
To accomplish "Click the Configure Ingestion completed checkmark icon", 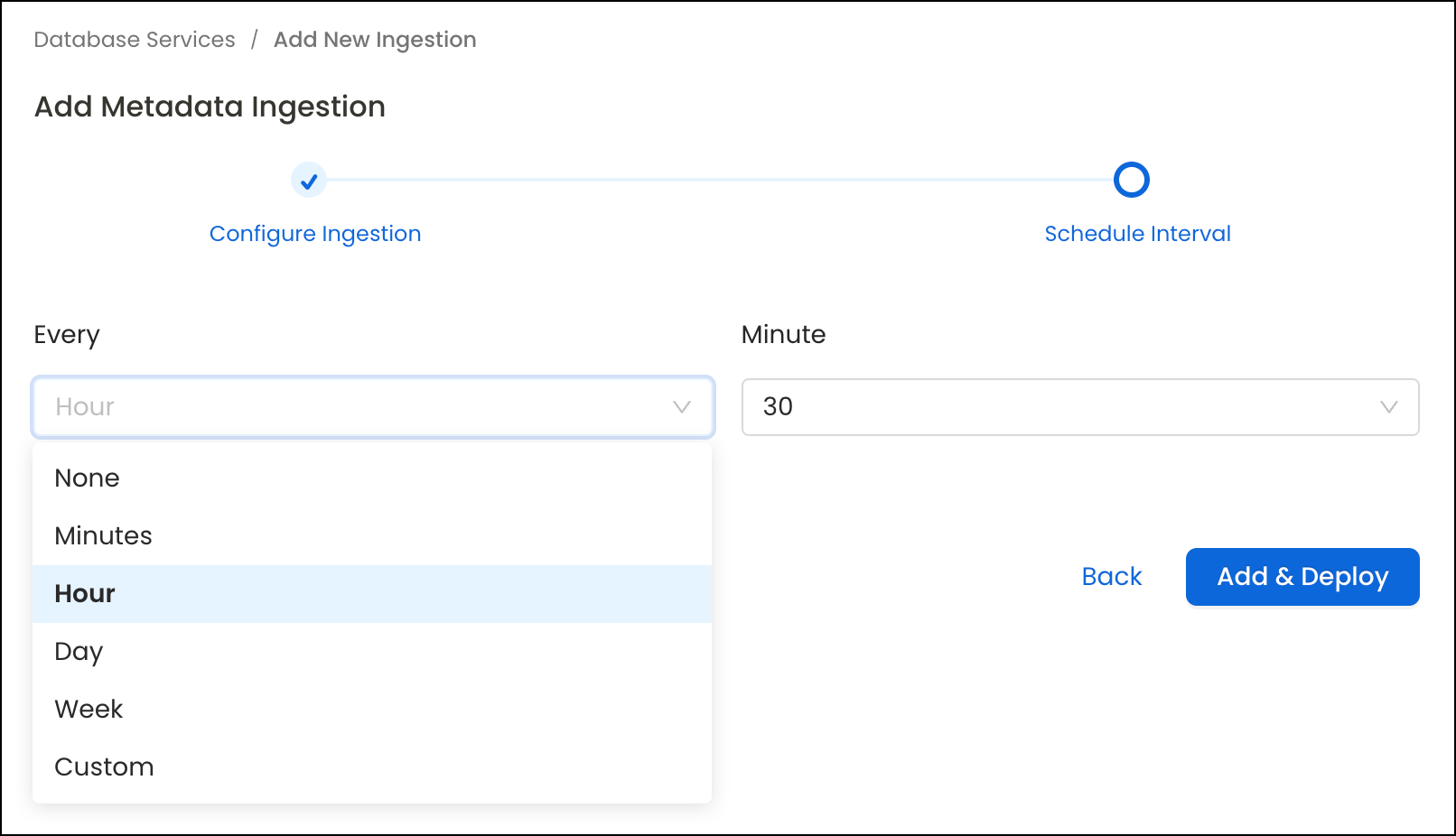I will [x=309, y=180].
